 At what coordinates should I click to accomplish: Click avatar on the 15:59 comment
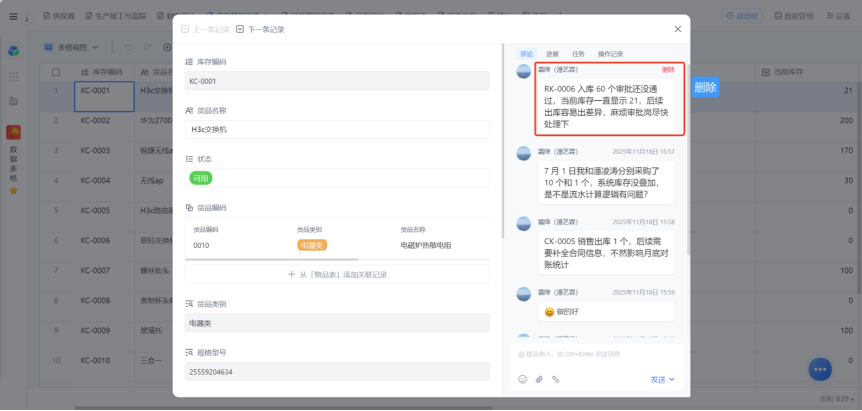tap(524, 294)
